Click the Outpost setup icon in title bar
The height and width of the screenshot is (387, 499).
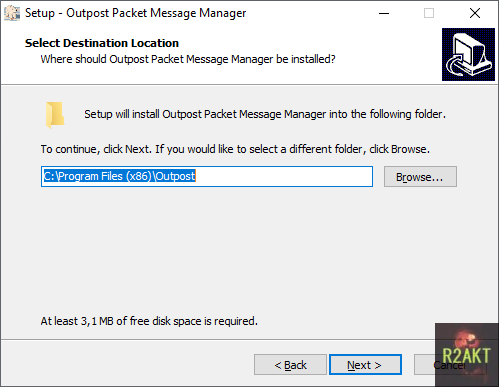(x=12, y=13)
